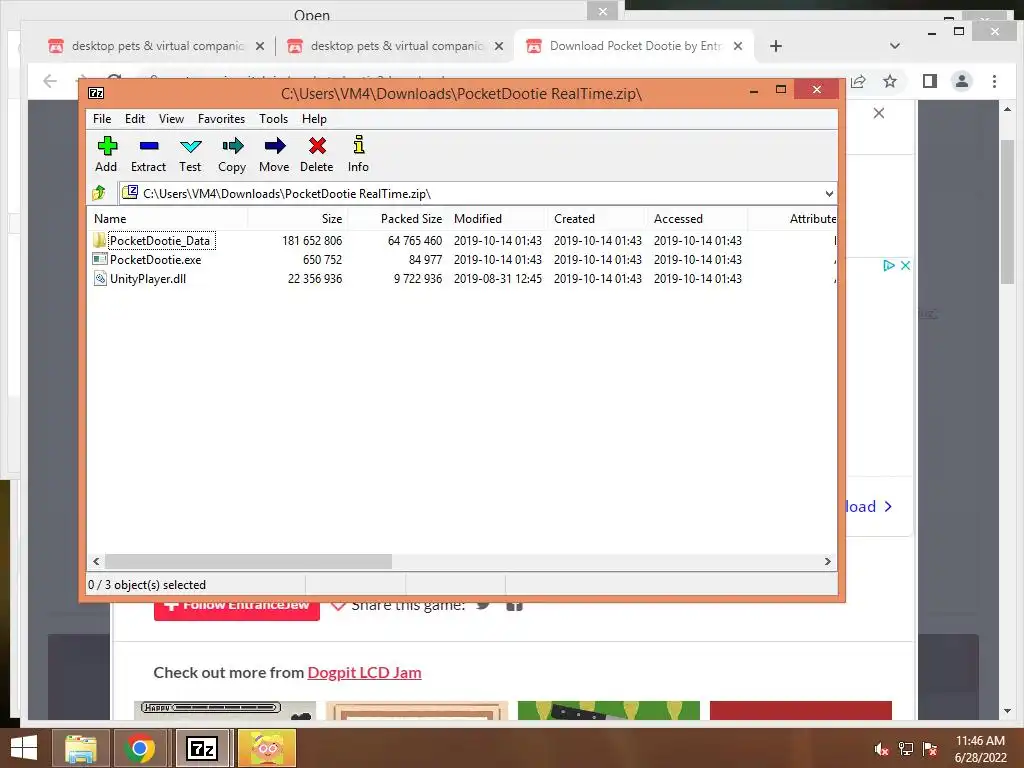Click the 7z logo in title bar
The image size is (1024, 768).
click(x=96, y=93)
